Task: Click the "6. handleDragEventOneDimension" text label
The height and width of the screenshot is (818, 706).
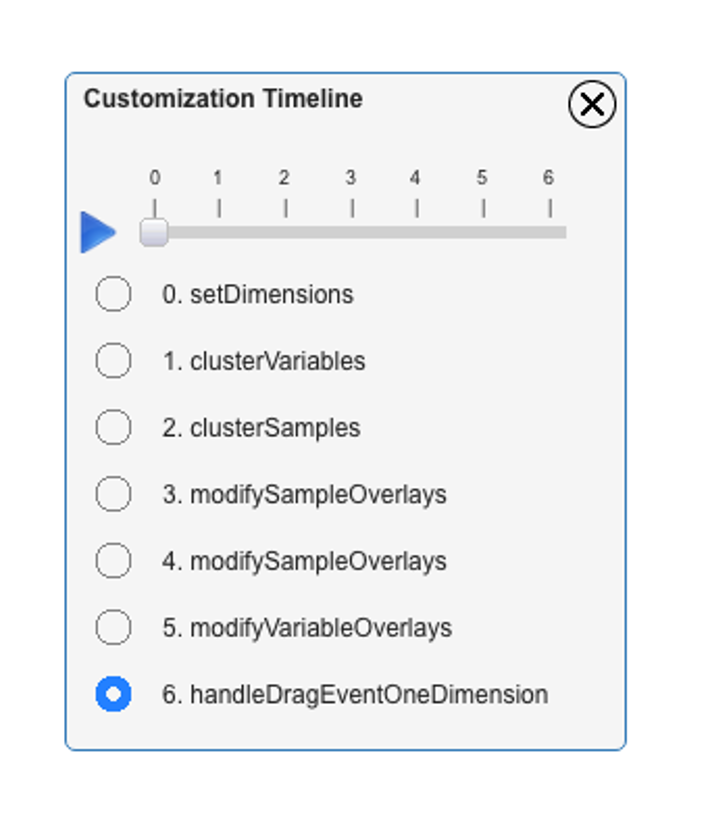Action: pyautogui.click(x=355, y=695)
